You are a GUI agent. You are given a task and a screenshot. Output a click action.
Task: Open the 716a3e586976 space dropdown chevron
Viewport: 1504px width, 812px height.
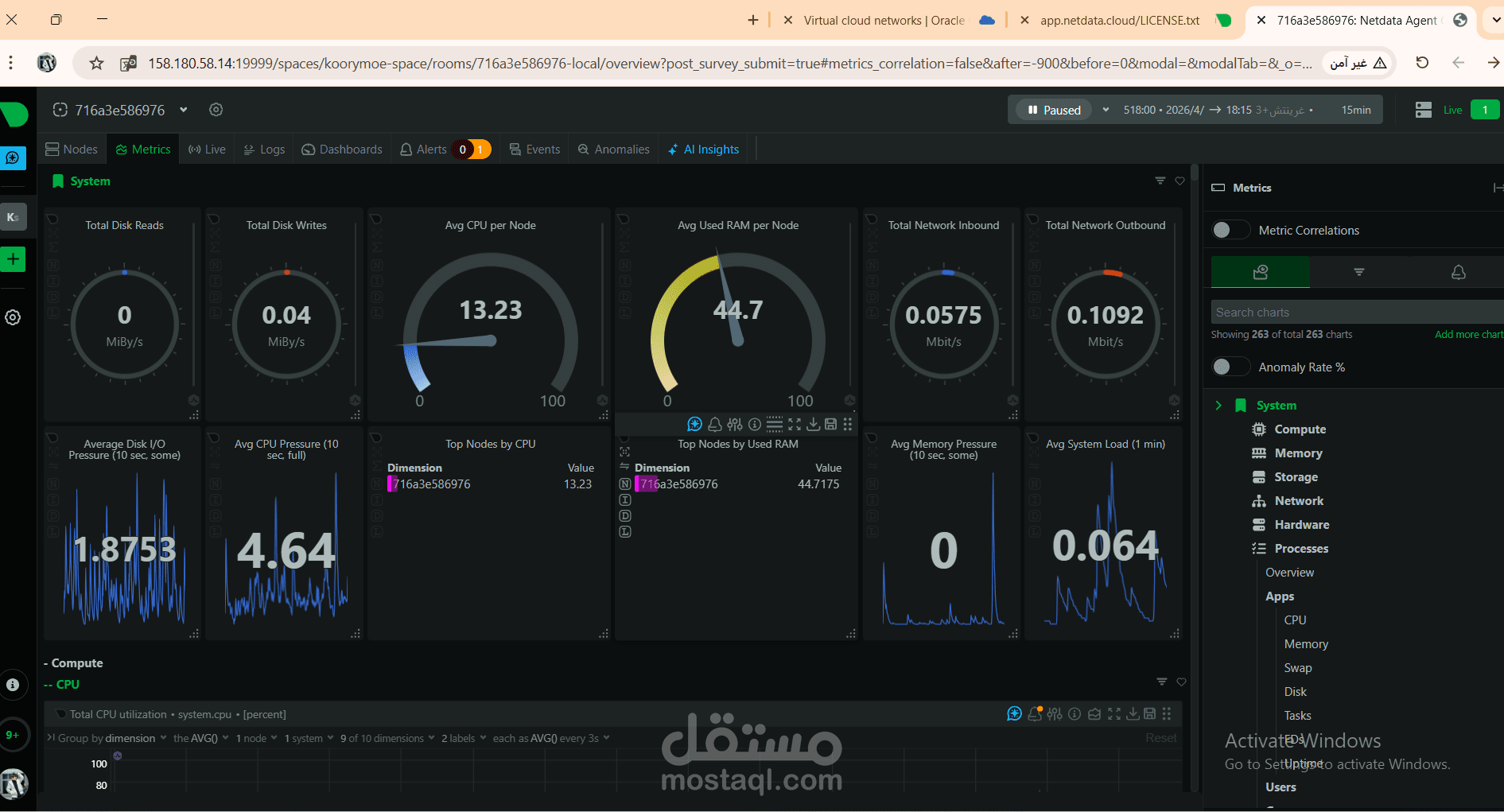184,110
